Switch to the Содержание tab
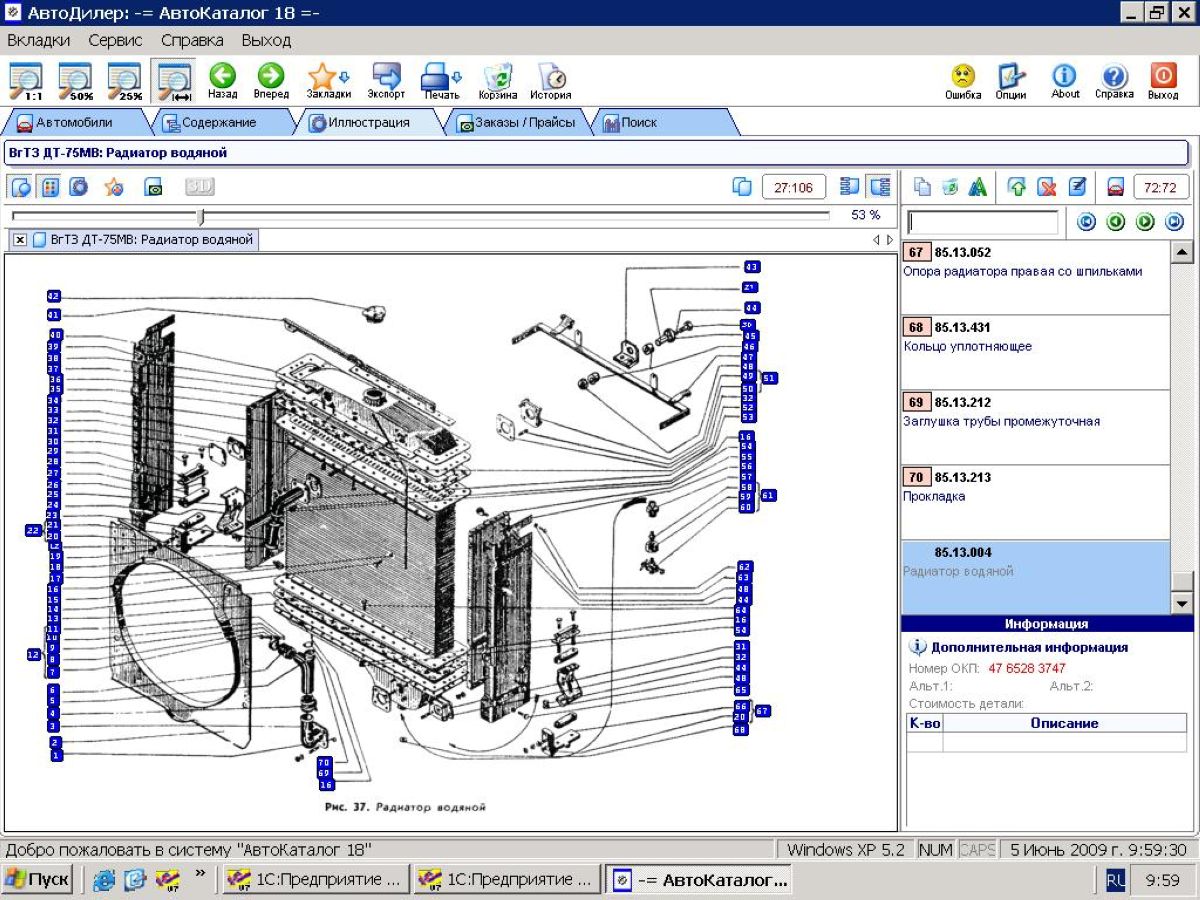The image size is (1200, 900). point(218,123)
